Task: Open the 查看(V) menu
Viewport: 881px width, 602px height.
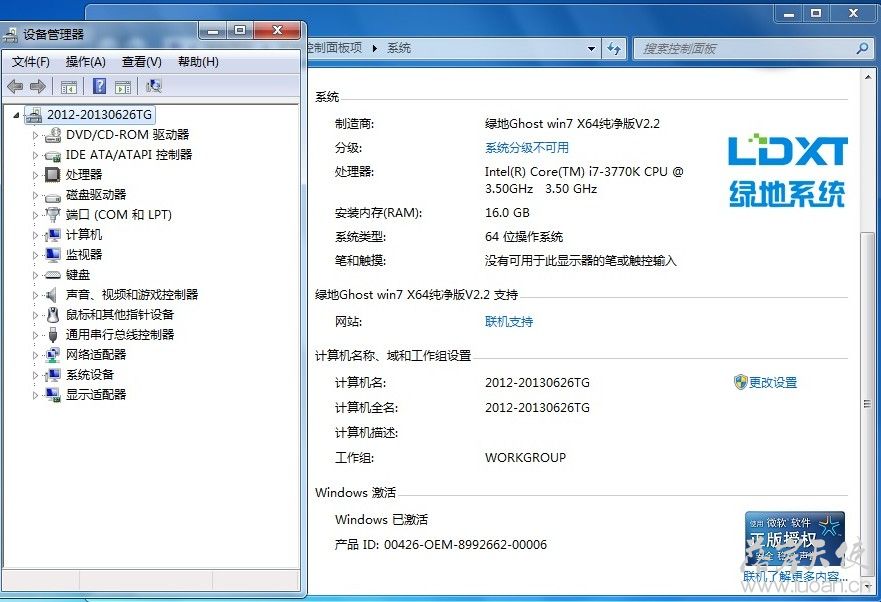Action: (x=142, y=62)
